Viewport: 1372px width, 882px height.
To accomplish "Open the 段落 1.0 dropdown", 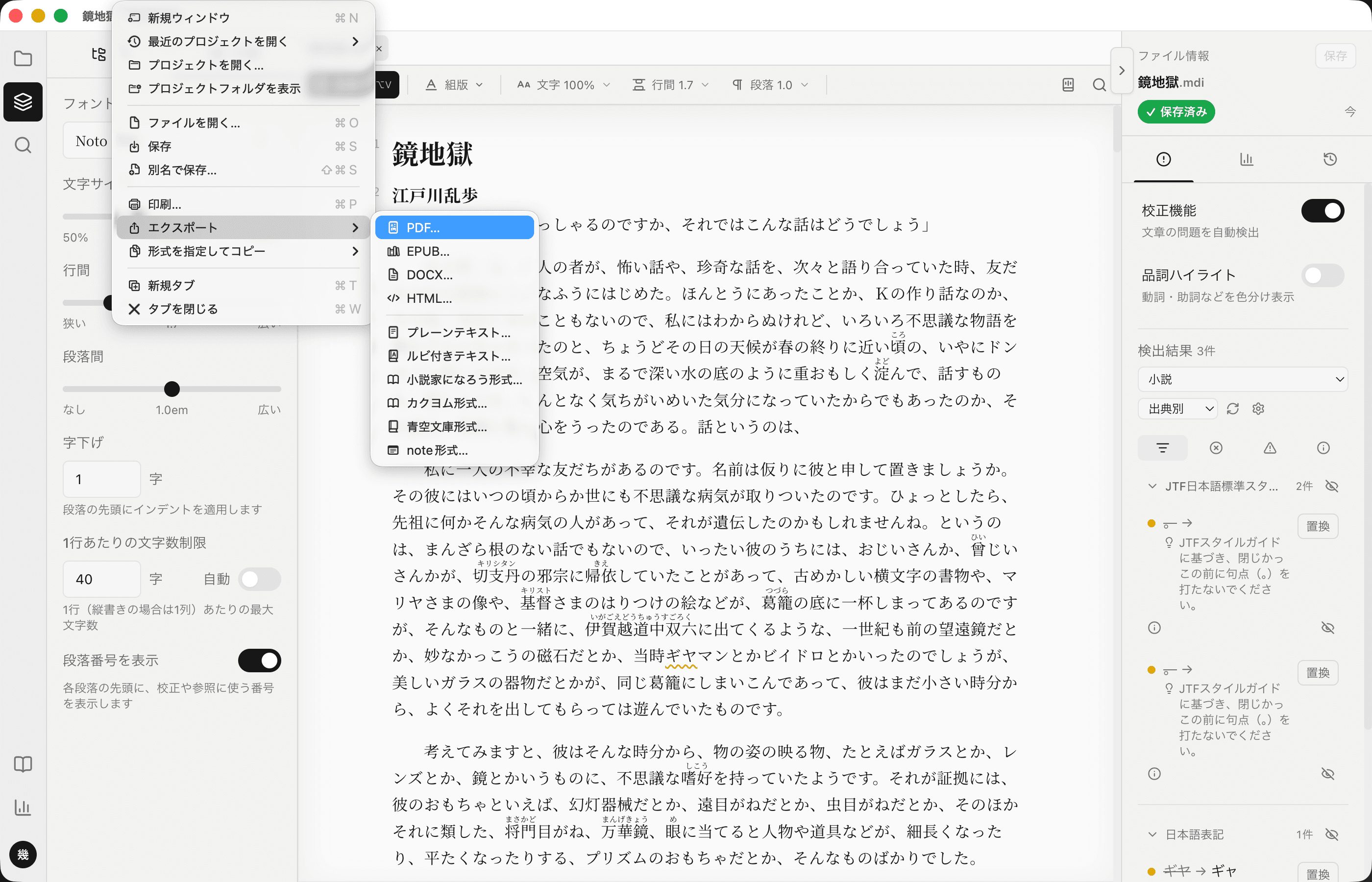I will coord(771,85).
